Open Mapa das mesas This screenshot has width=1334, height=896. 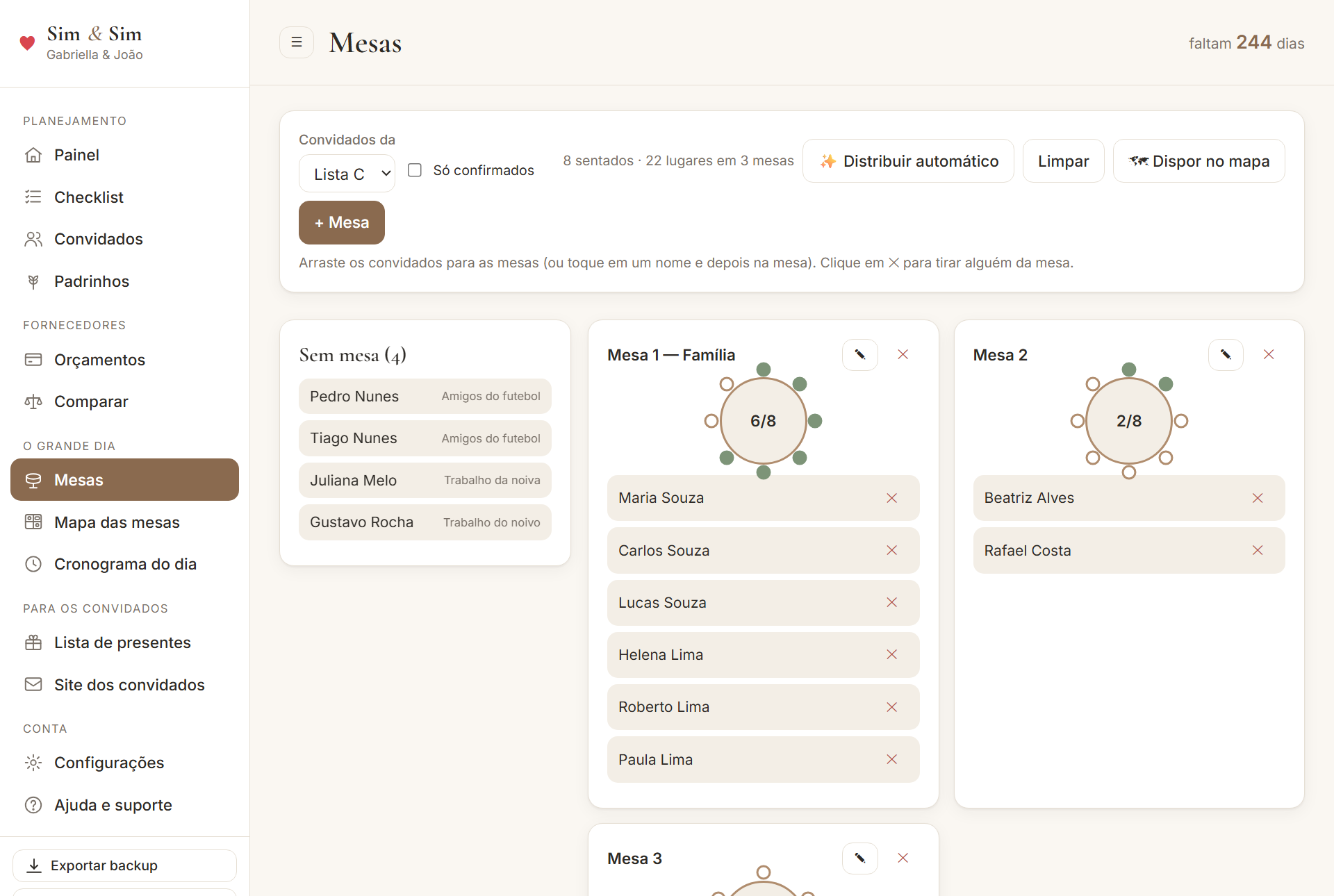point(125,522)
